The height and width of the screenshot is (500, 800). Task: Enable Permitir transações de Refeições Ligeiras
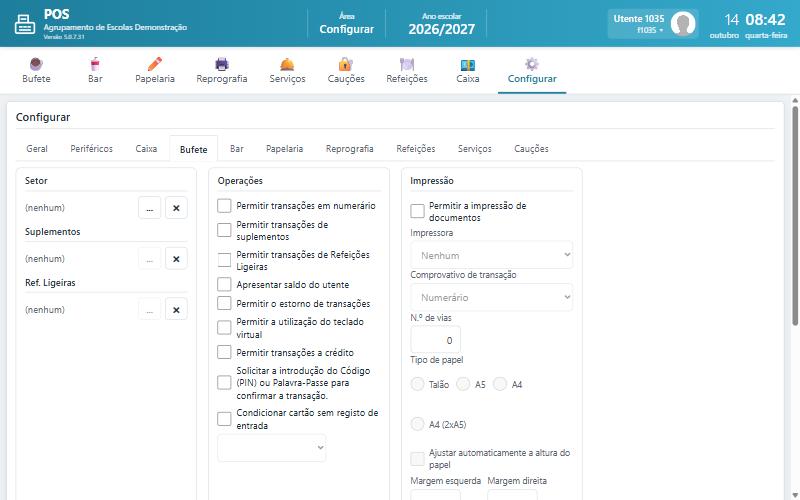click(x=224, y=260)
